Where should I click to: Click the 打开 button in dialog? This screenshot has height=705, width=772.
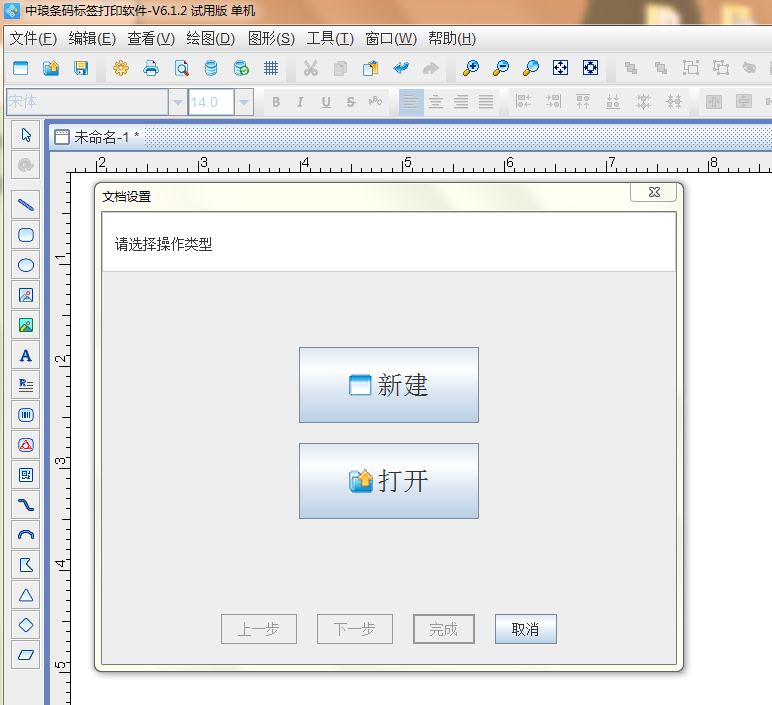tap(389, 481)
